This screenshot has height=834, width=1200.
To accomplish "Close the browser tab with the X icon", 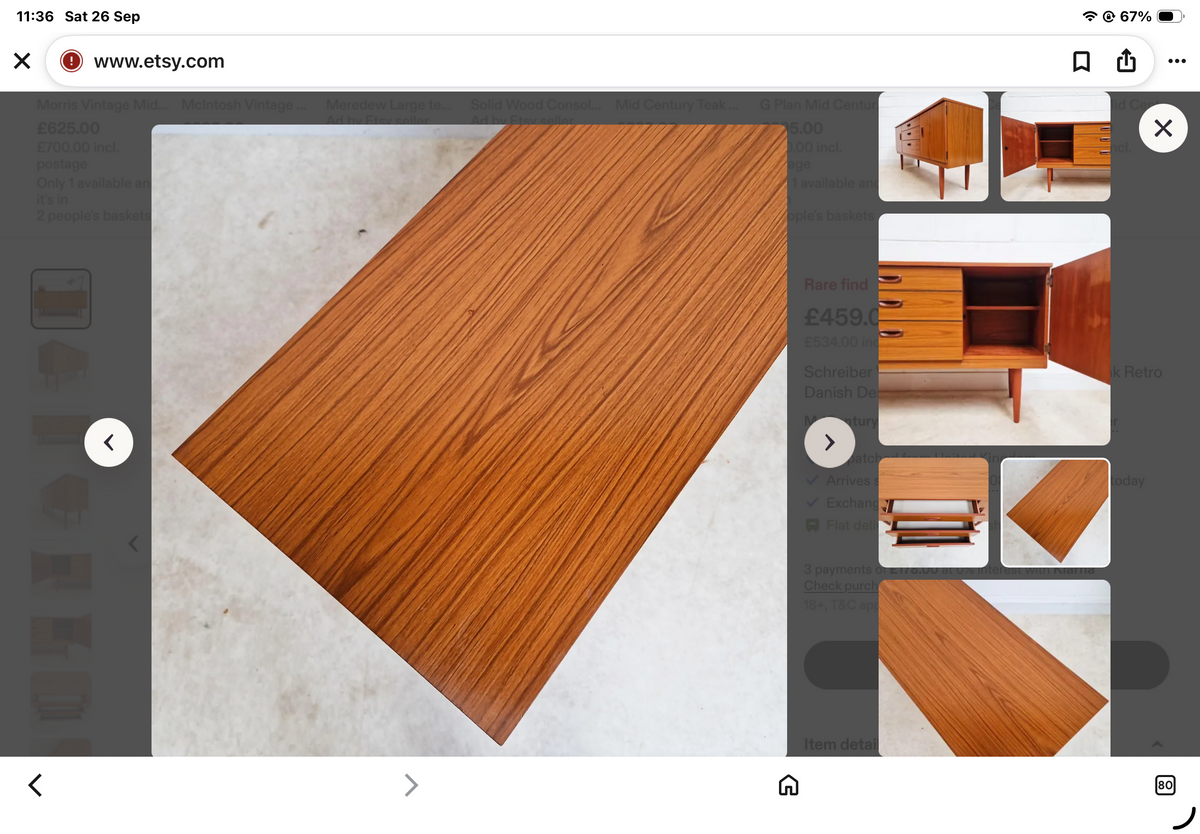I will click(x=22, y=61).
